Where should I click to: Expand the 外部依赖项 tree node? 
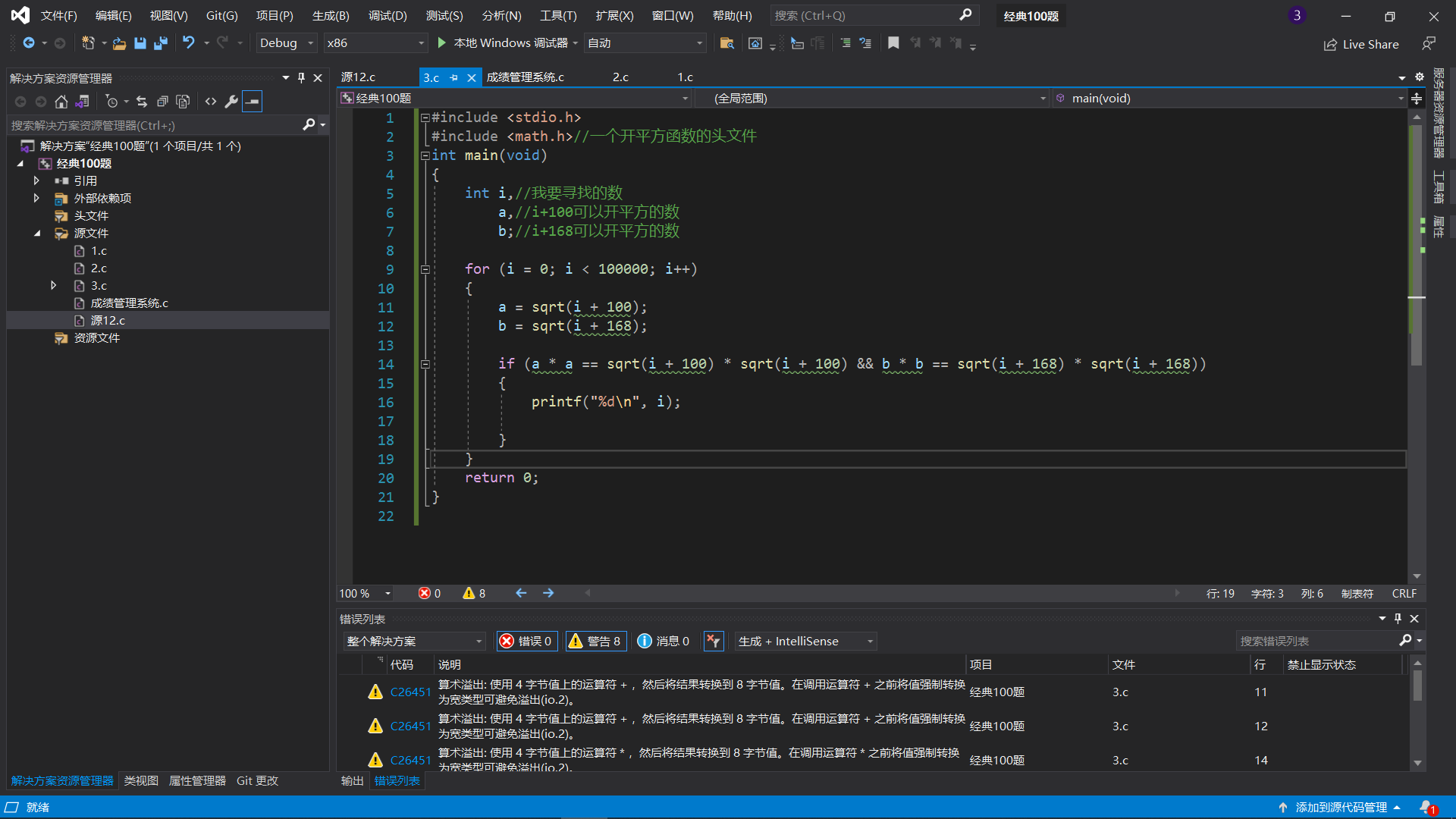36,198
